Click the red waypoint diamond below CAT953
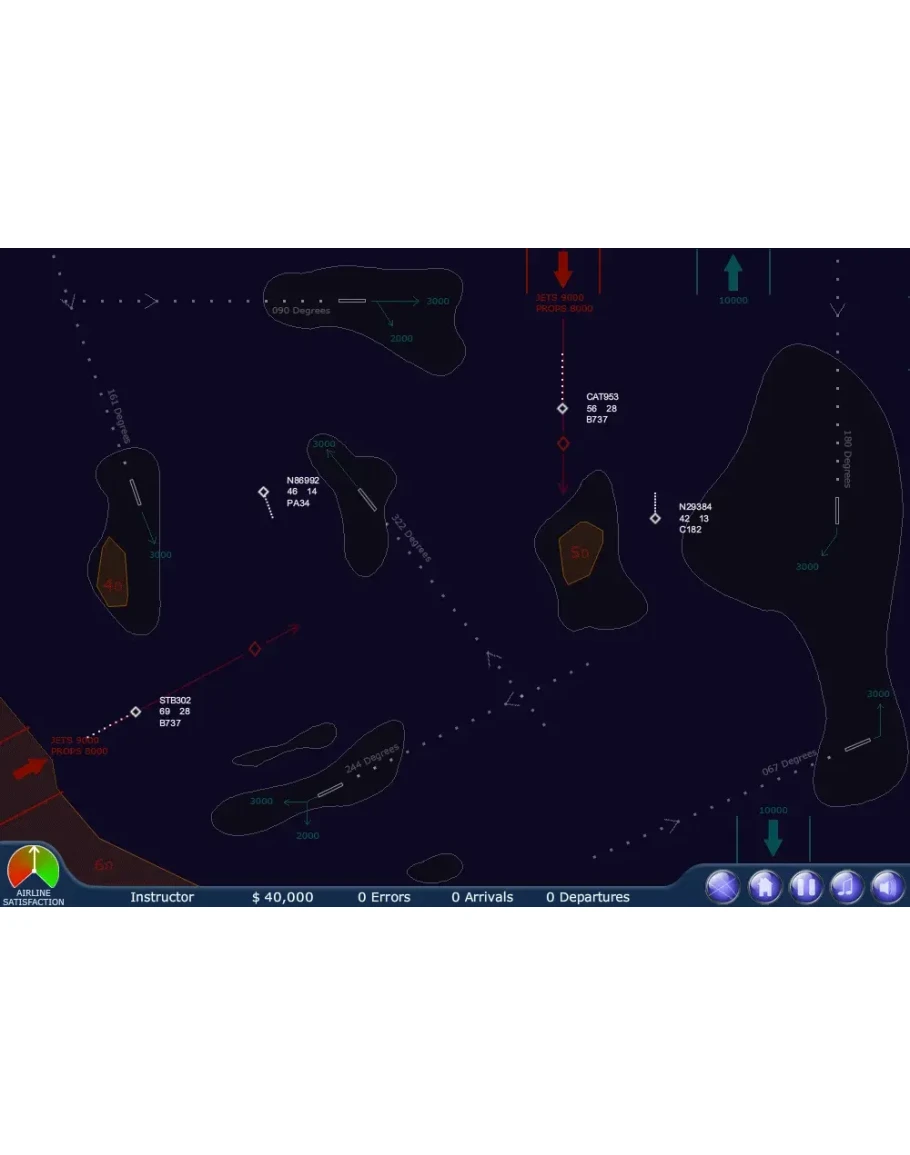Viewport: 910px width, 1155px height. coord(563,443)
